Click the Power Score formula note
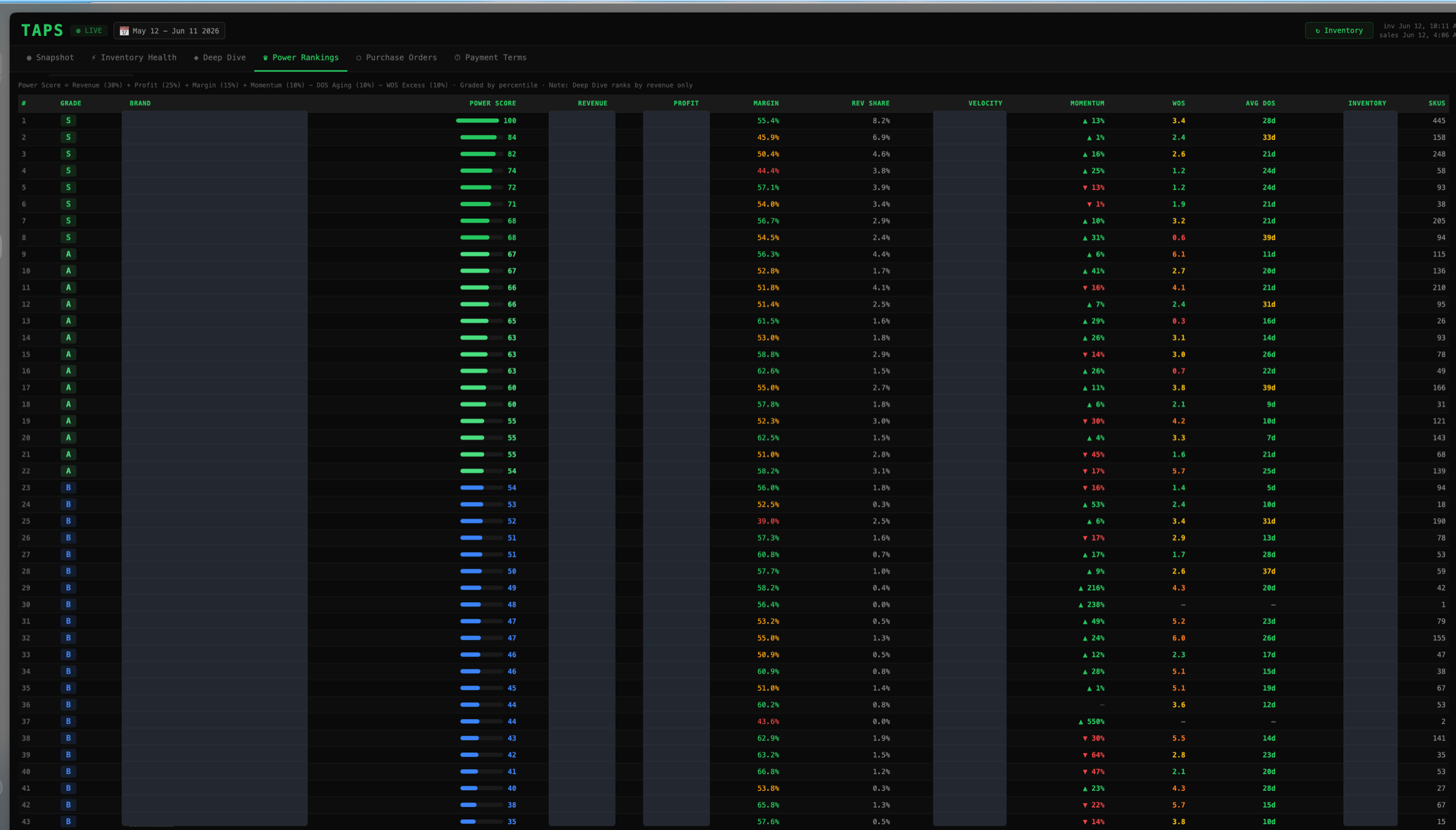This screenshot has height=830, width=1456. pyautogui.click(x=355, y=85)
